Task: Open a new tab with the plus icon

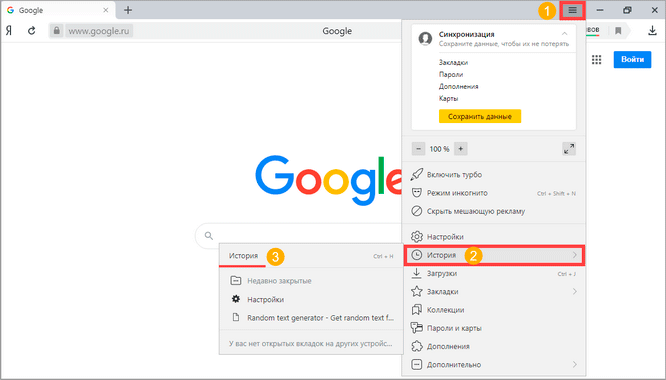Action: click(128, 10)
